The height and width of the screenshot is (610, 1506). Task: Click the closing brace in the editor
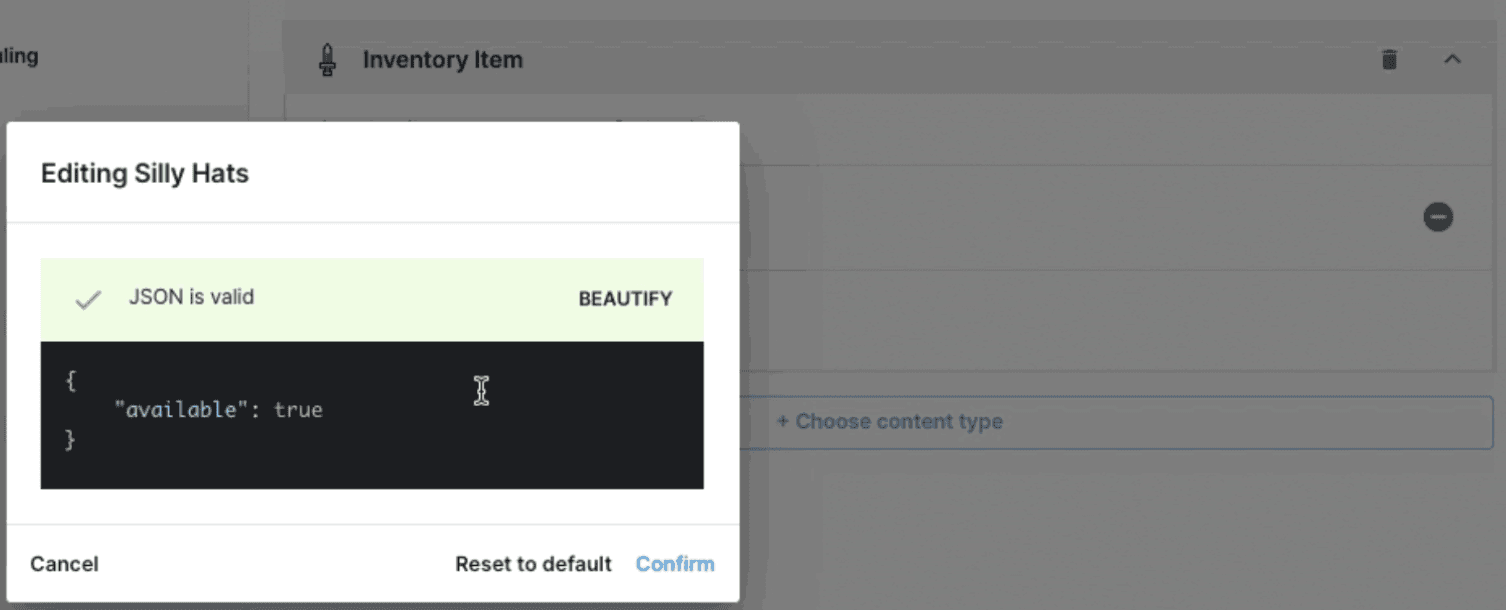[70, 440]
